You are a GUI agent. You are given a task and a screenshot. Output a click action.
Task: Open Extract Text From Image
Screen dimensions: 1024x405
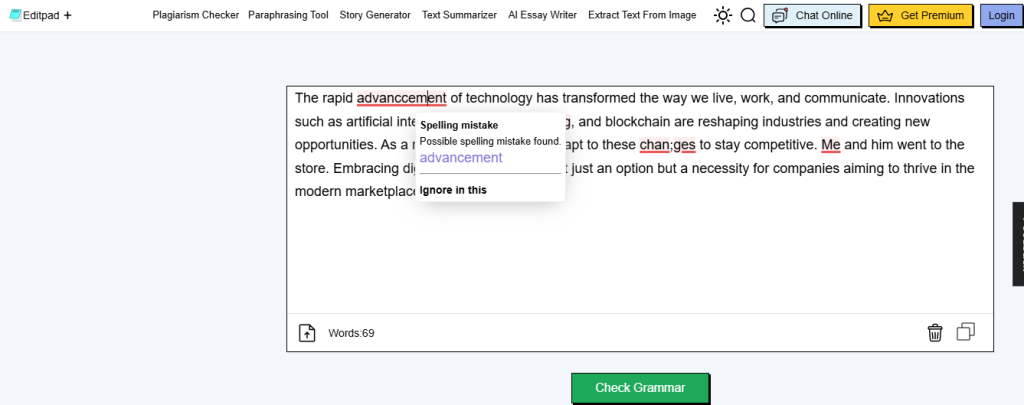point(642,15)
